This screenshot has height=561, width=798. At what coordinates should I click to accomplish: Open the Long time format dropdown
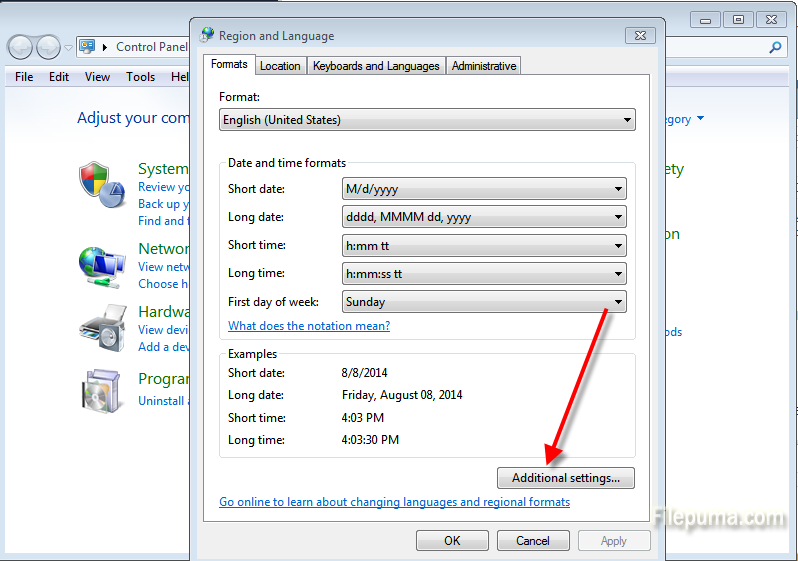(x=484, y=273)
